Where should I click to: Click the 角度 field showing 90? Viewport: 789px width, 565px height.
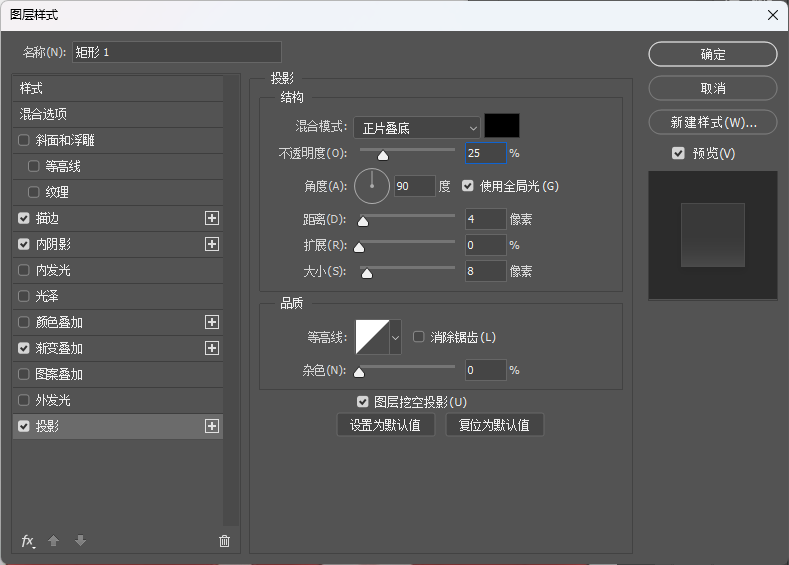pyautogui.click(x=415, y=186)
